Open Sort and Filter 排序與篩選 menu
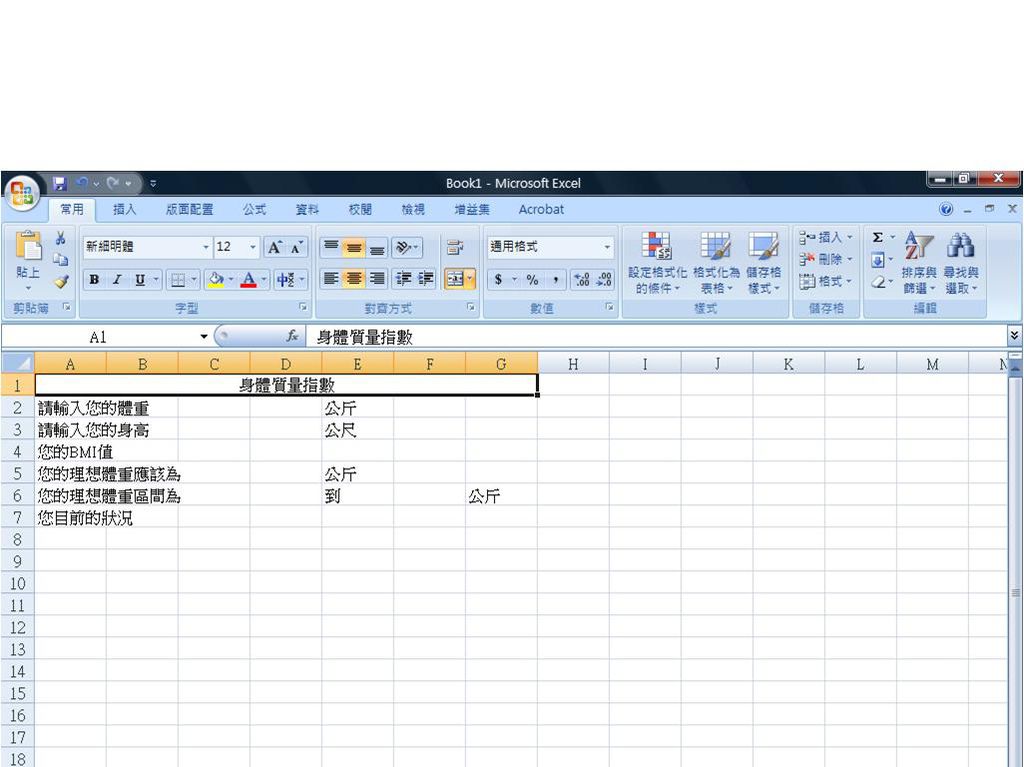 point(919,263)
